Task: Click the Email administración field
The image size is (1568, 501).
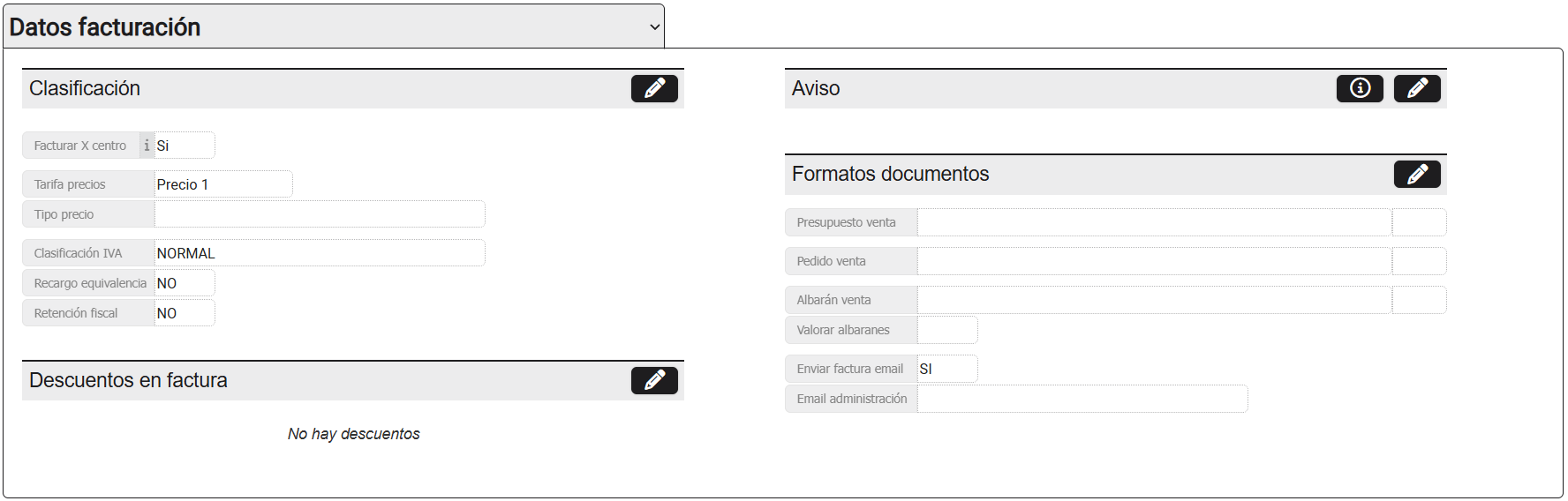Action: click(1082, 399)
